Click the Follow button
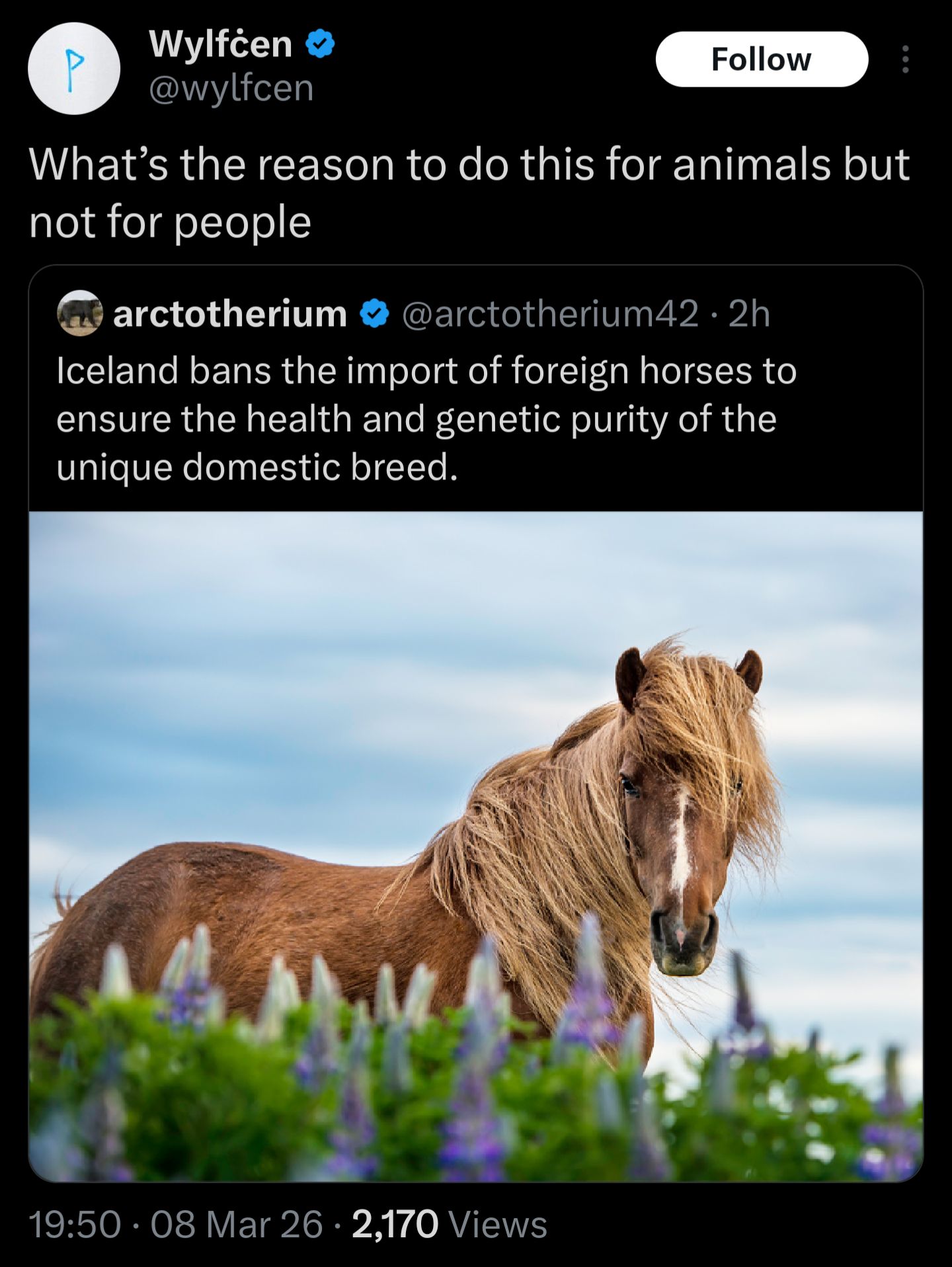 [x=762, y=60]
